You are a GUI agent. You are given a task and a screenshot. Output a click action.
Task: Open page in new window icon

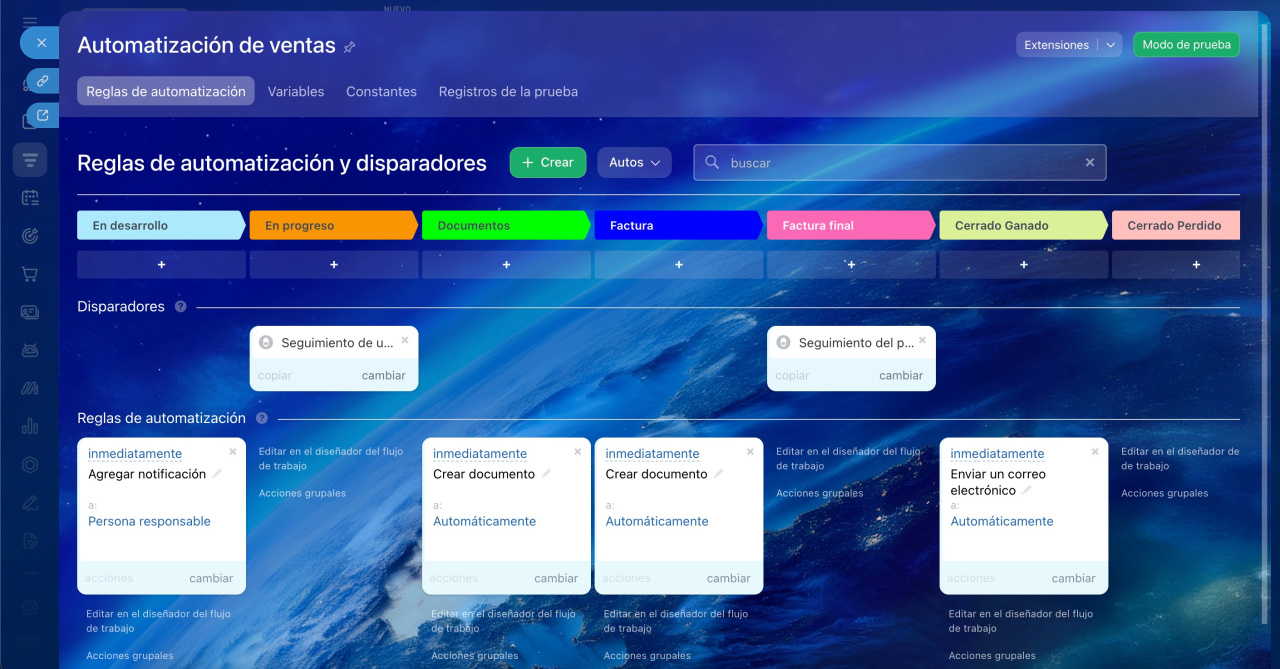point(43,115)
